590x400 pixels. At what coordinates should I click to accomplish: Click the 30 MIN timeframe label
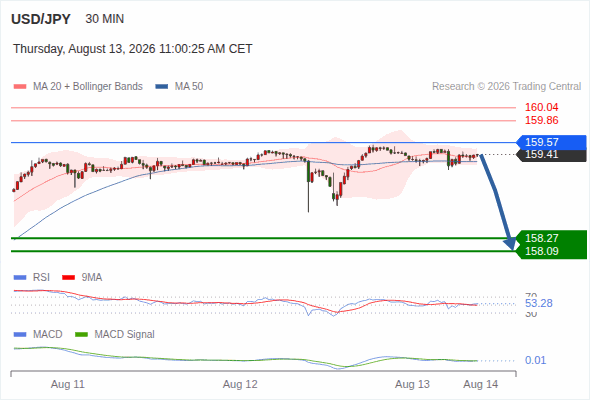tap(105, 19)
